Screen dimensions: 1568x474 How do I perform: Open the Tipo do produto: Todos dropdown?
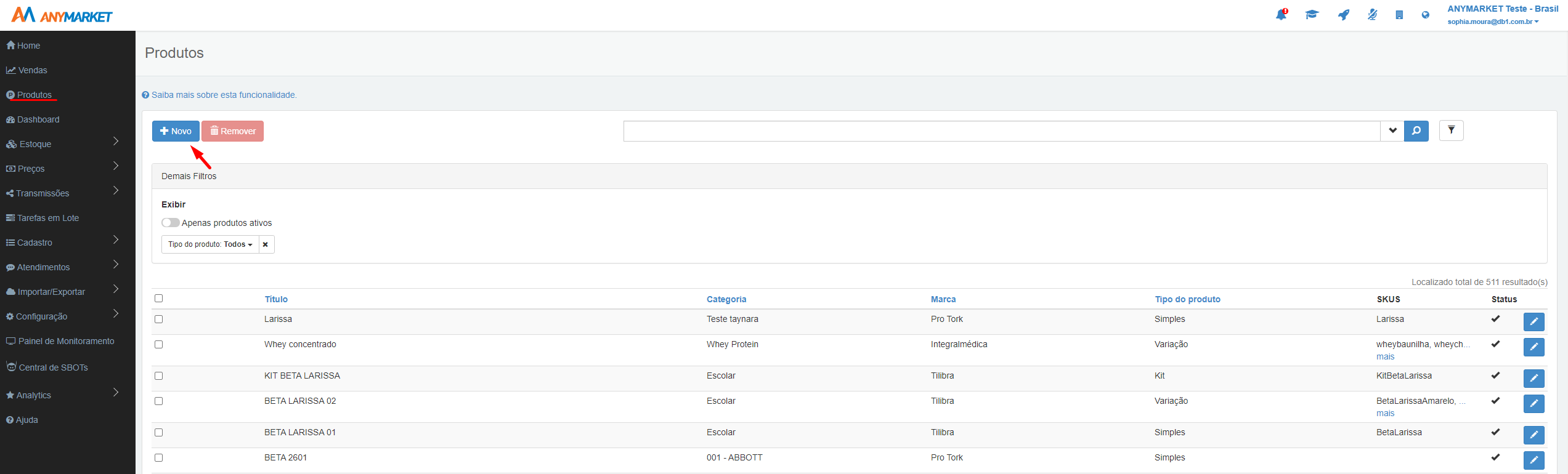pyautogui.click(x=210, y=244)
